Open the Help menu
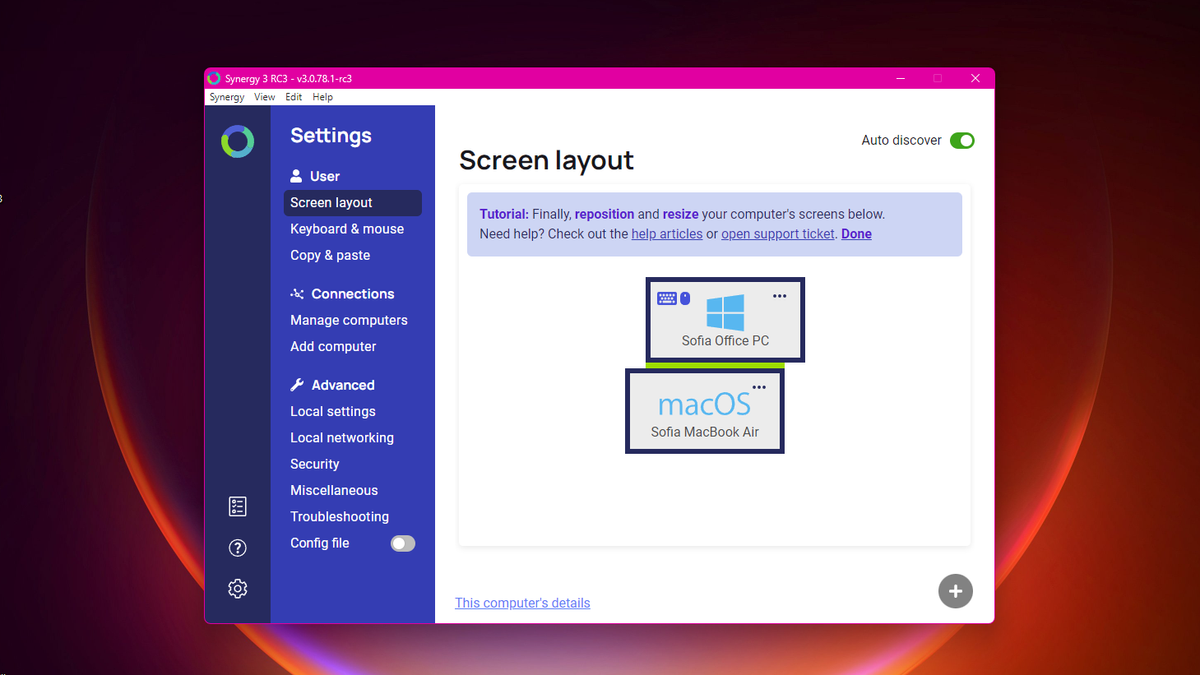 322,96
